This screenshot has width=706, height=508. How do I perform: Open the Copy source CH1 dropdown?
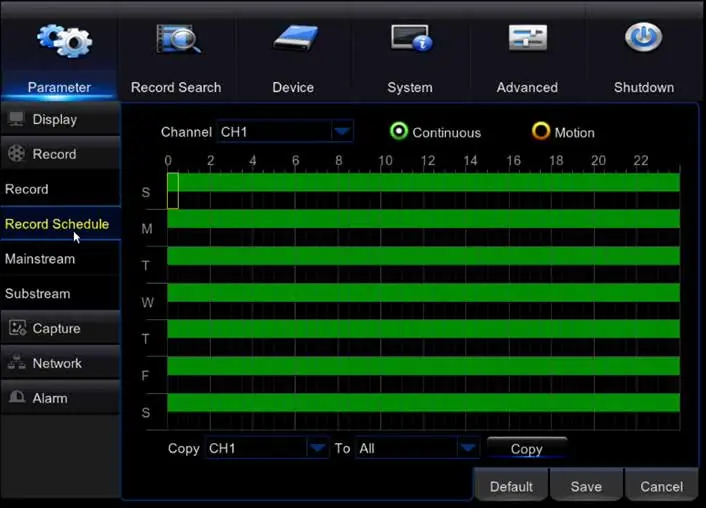click(267, 448)
